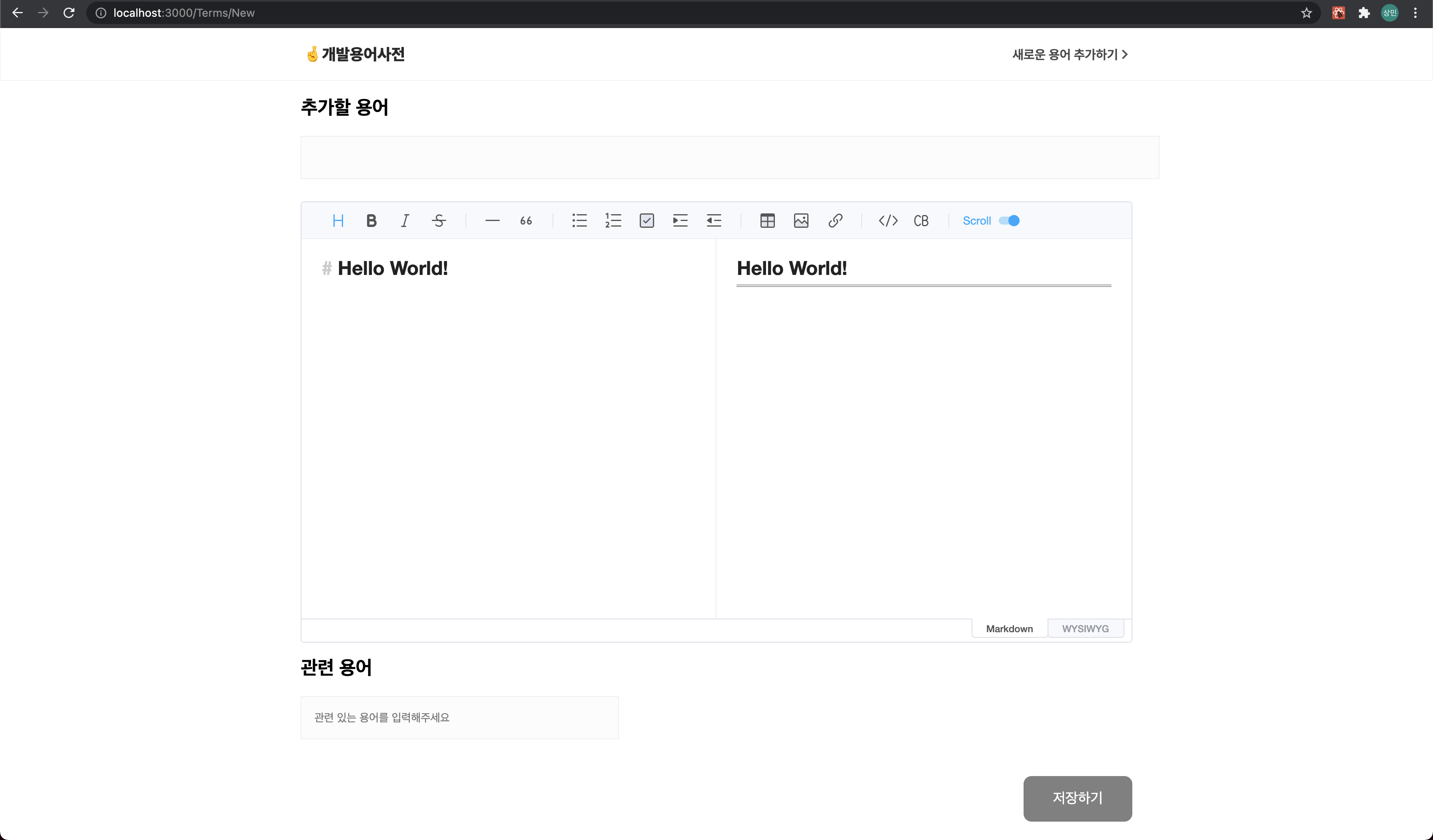This screenshot has height=840, width=1433.
Task: Insert an image via toolbar
Action: pyautogui.click(x=800, y=221)
